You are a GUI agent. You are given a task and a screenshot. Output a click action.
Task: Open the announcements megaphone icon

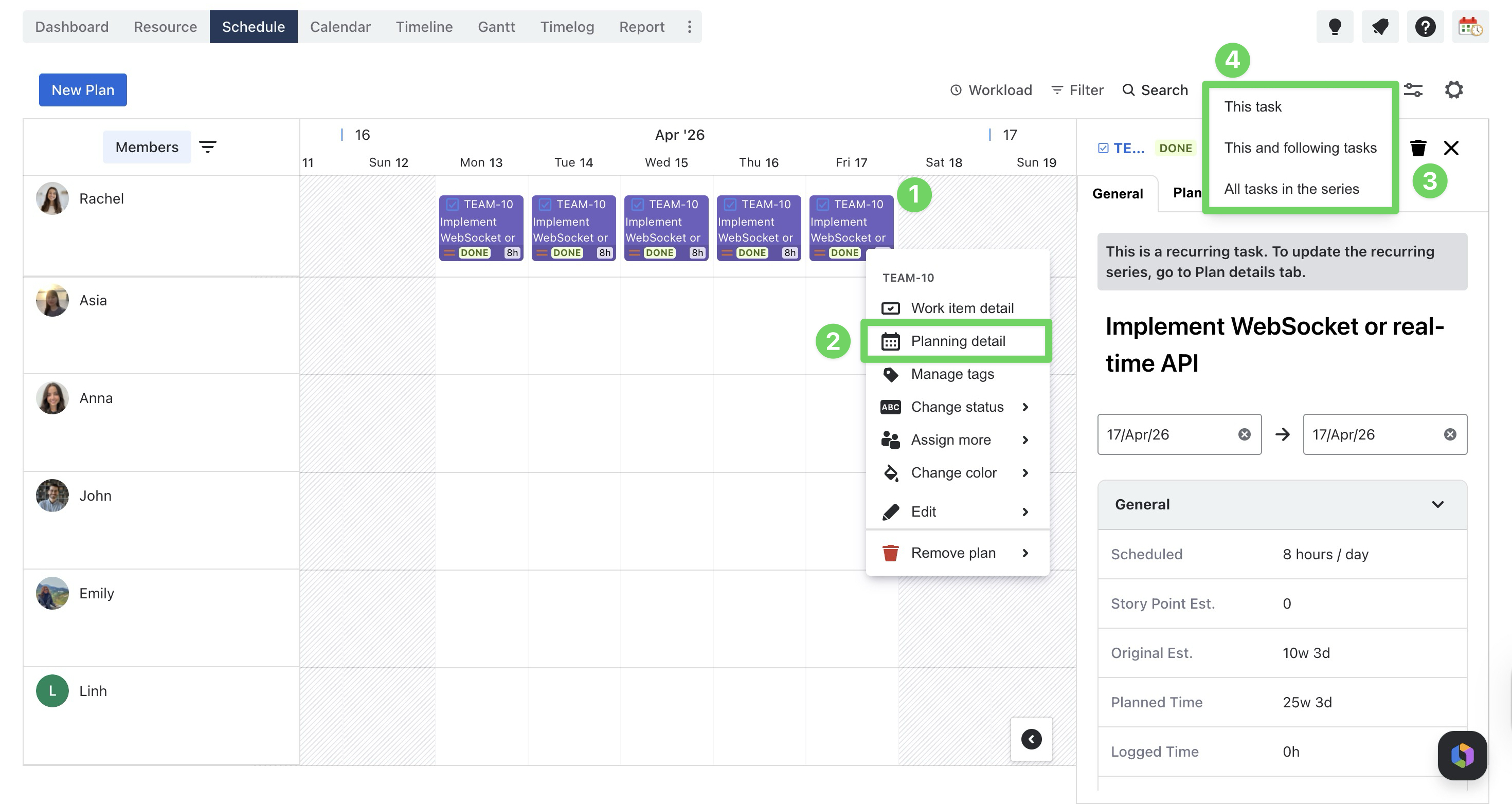(x=1380, y=26)
